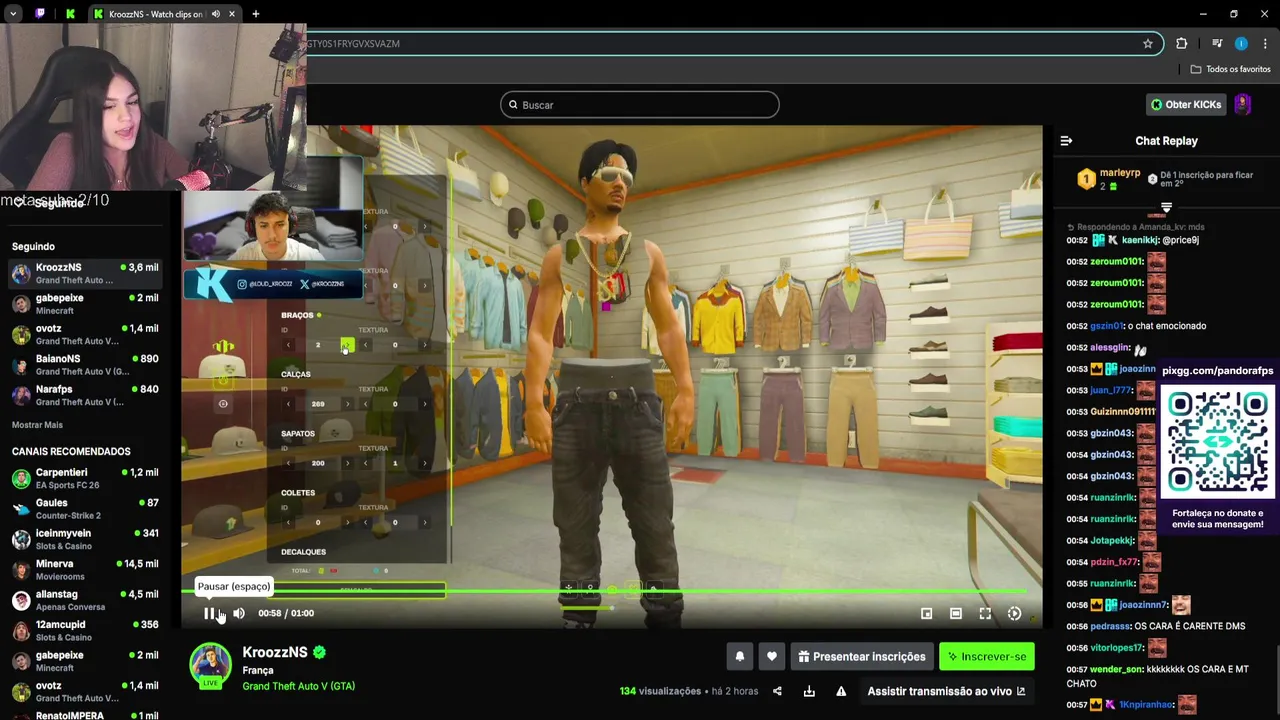Screen dimensions: 1280x720
Task: Mute the clip volume speaker icon
Action: (x=239, y=613)
